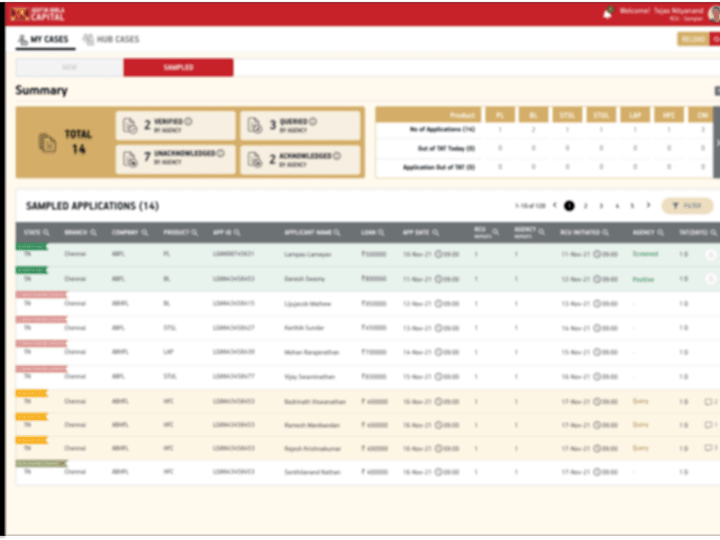Click info icon on QUERIED card
Image resolution: width=720 pixels, height=540 pixels.
[x=313, y=121]
